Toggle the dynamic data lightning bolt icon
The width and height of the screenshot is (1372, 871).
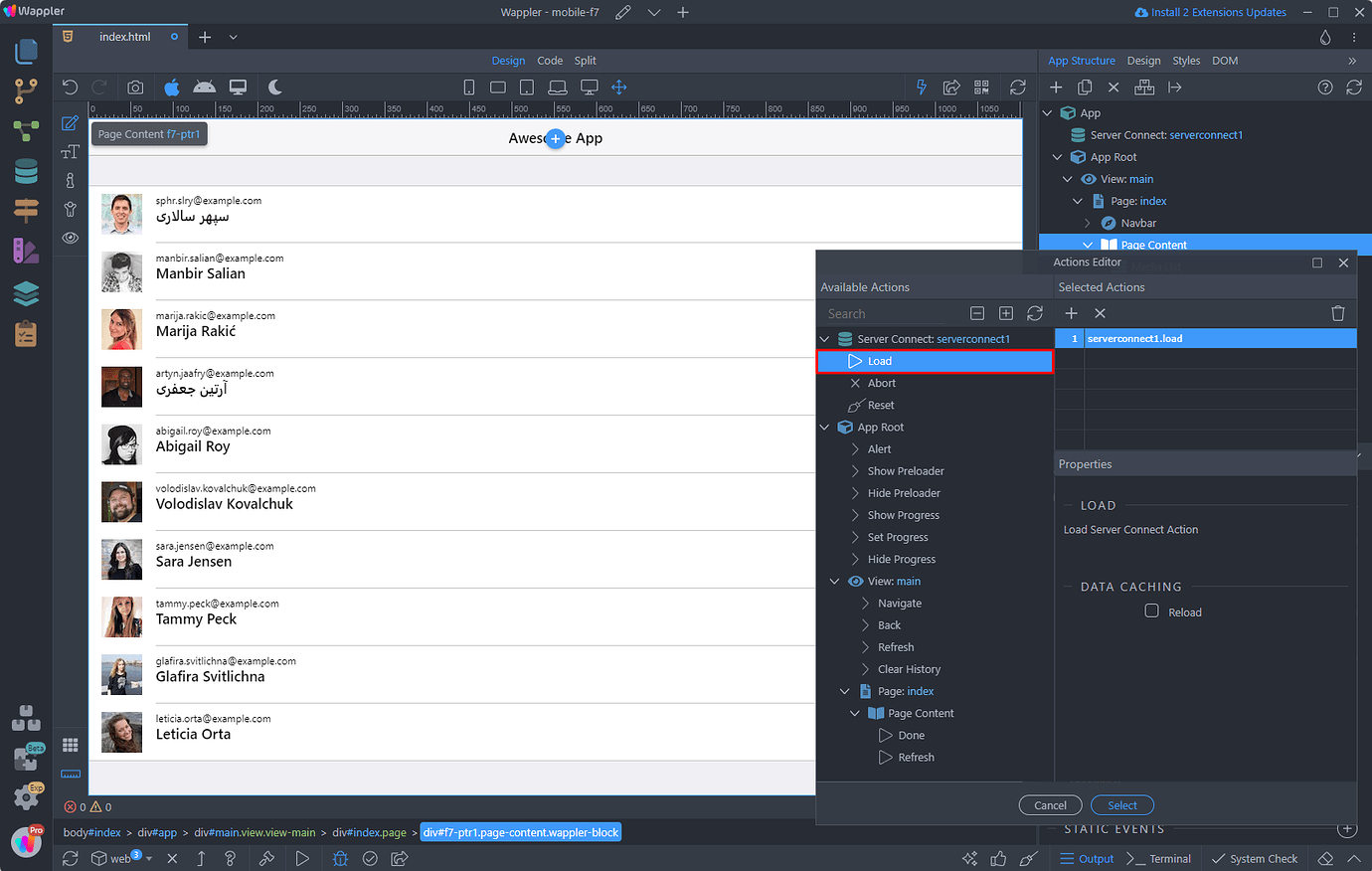pyautogui.click(x=921, y=87)
